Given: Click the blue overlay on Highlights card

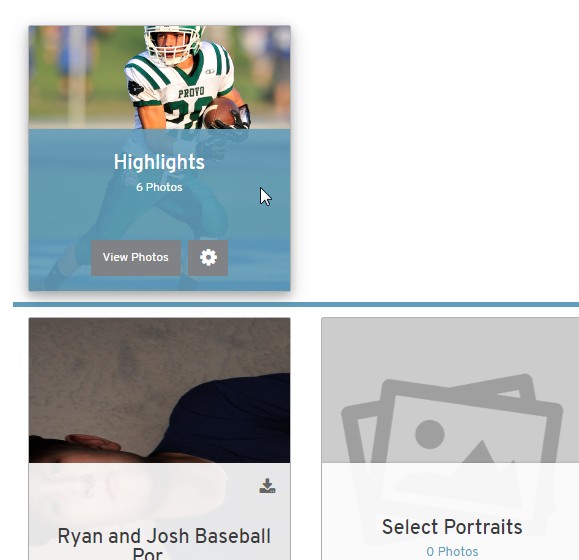Looking at the screenshot, I should (160, 210).
